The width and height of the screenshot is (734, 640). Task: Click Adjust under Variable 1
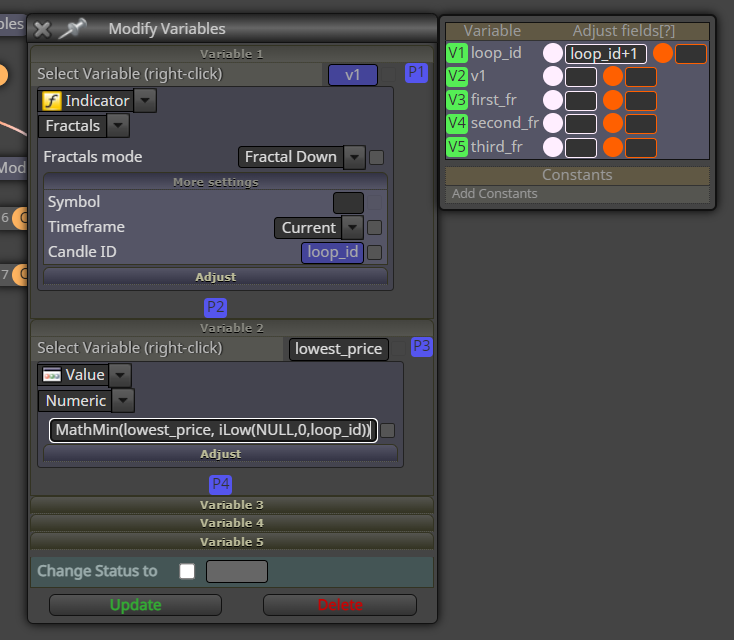click(x=215, y=277)
